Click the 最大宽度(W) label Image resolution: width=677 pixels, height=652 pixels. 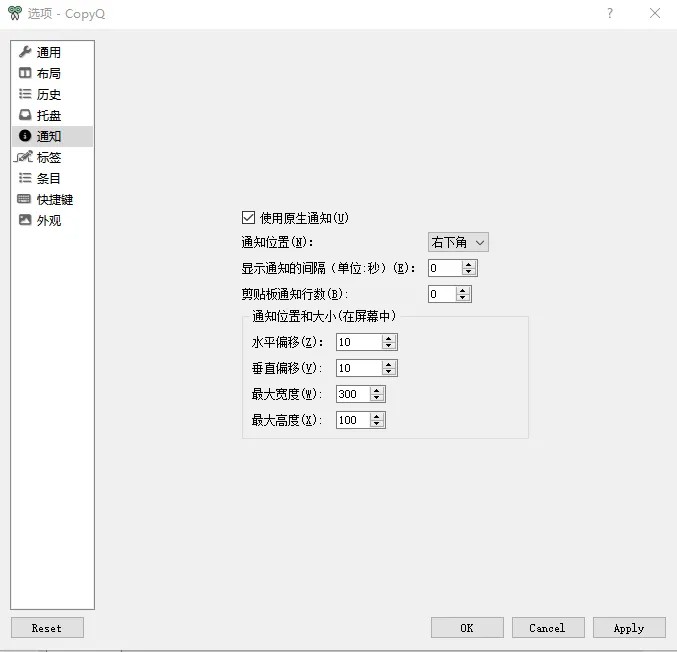[287, 394]
